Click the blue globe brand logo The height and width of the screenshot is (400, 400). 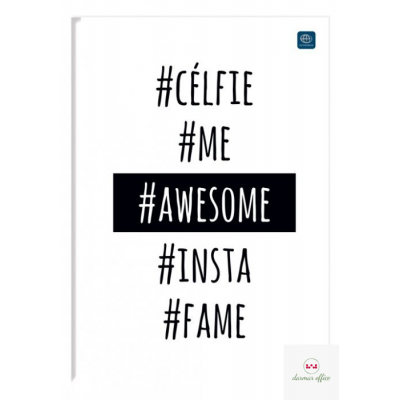[x=306, y=40]
